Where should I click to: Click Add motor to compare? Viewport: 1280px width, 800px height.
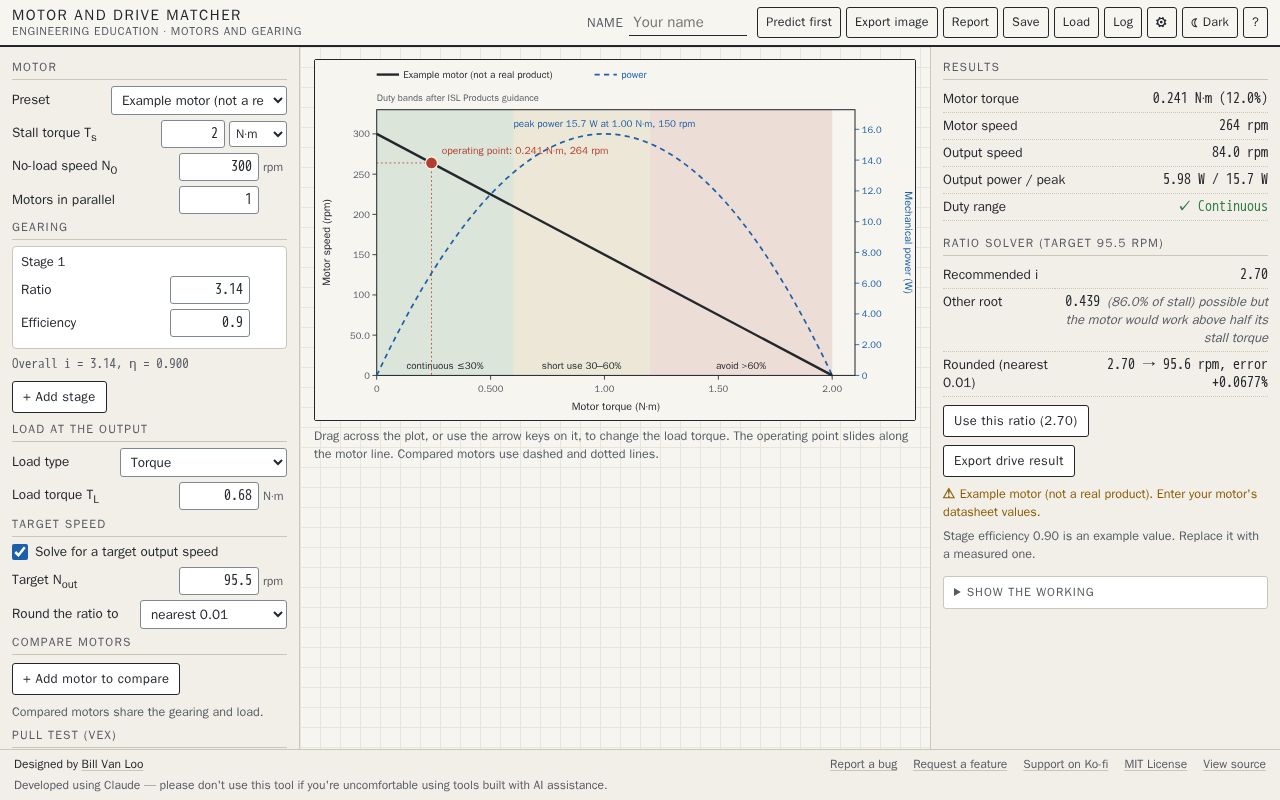[x=96, y=679]
